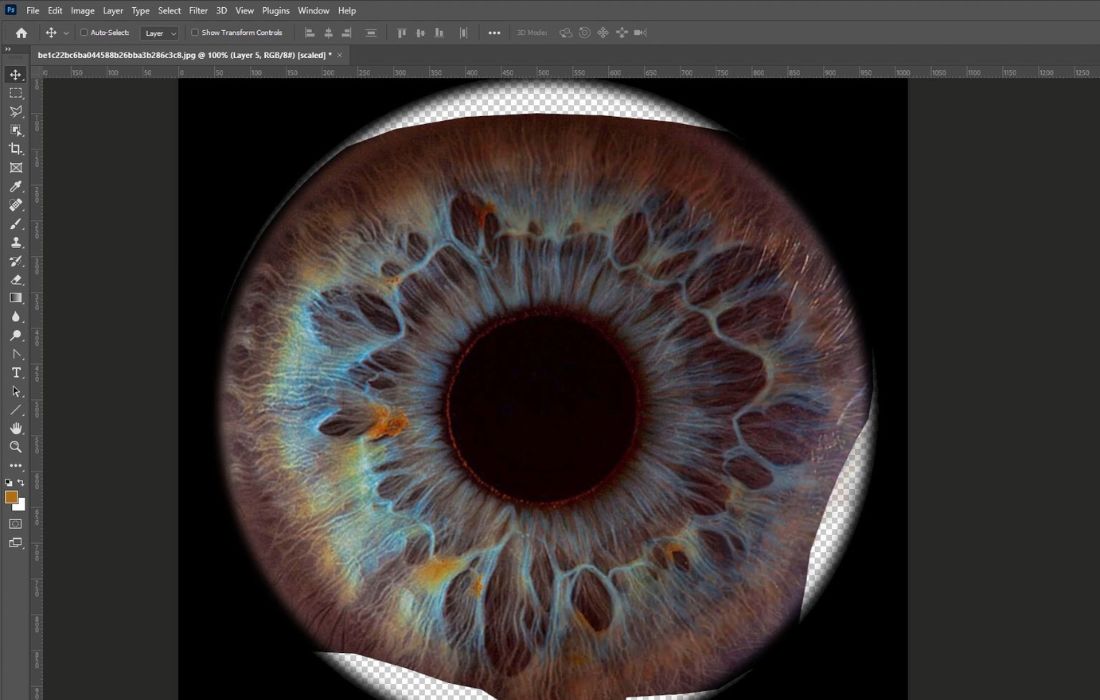Viewport: 1100px width, 700px height.
Task: Enable the Auto-Select checkbox
Action: (84, 33)
